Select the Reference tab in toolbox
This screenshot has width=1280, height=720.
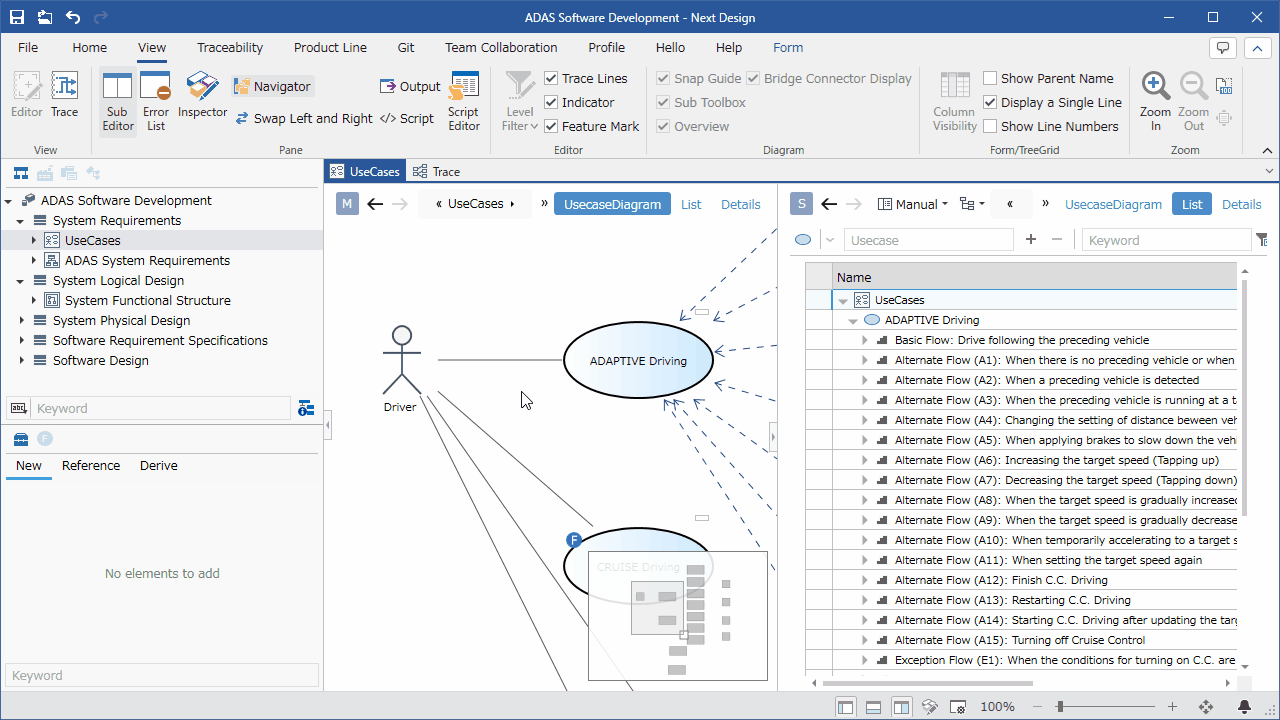pyautogui.click(x=91, y=466)
